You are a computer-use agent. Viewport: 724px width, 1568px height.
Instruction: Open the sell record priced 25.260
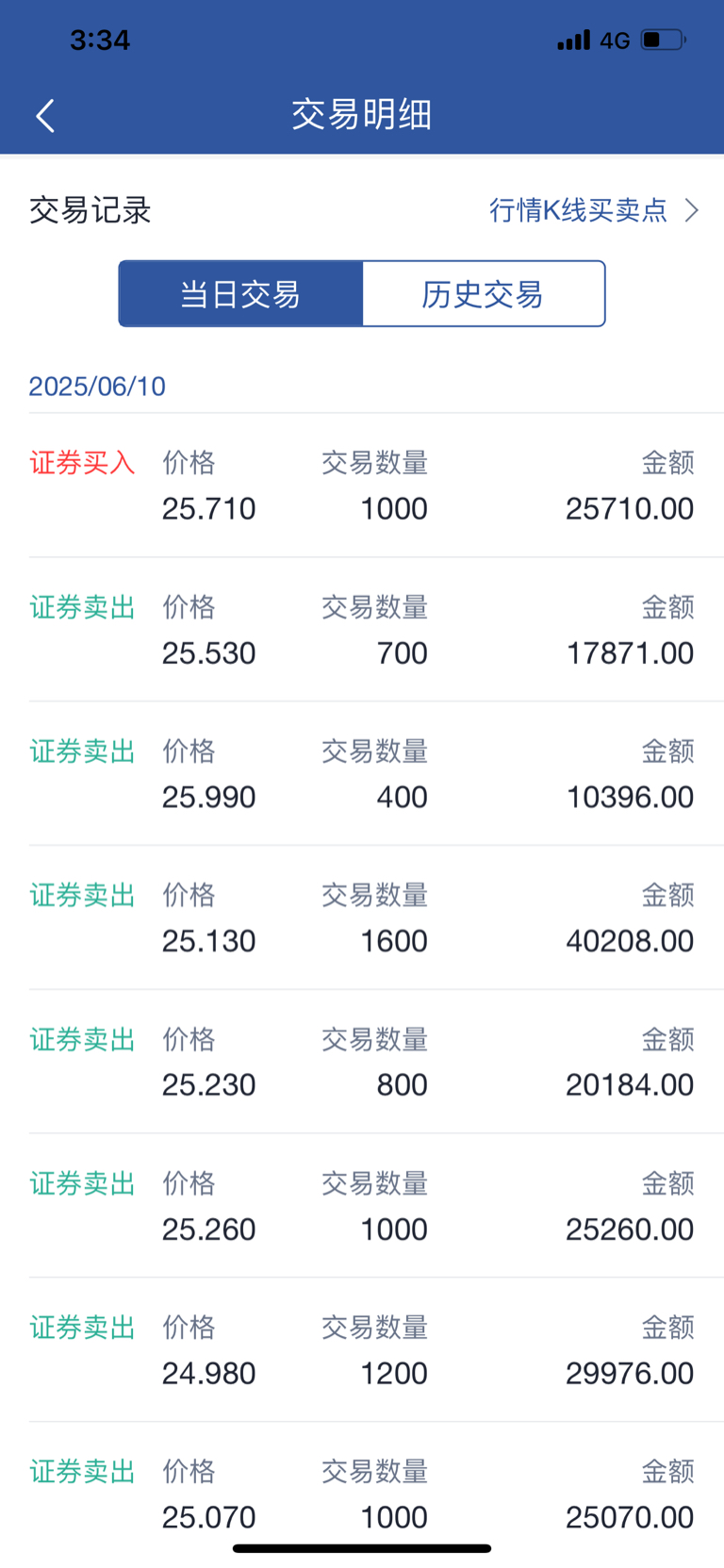pyautogui.click(x=362, y=1206)
